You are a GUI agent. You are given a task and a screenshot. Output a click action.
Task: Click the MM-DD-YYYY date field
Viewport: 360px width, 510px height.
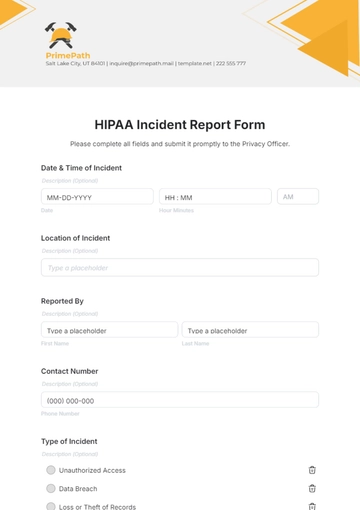[x=97, y=197]
